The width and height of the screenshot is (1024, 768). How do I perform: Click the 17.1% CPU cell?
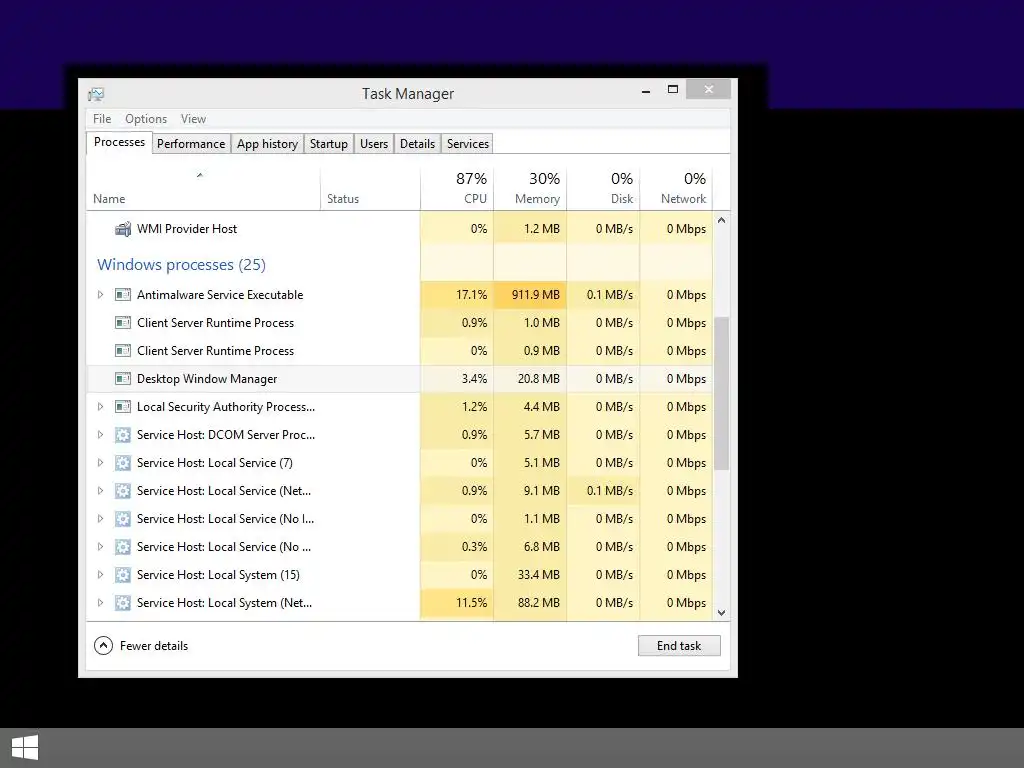pyautogui.click(x=457, y=295)
